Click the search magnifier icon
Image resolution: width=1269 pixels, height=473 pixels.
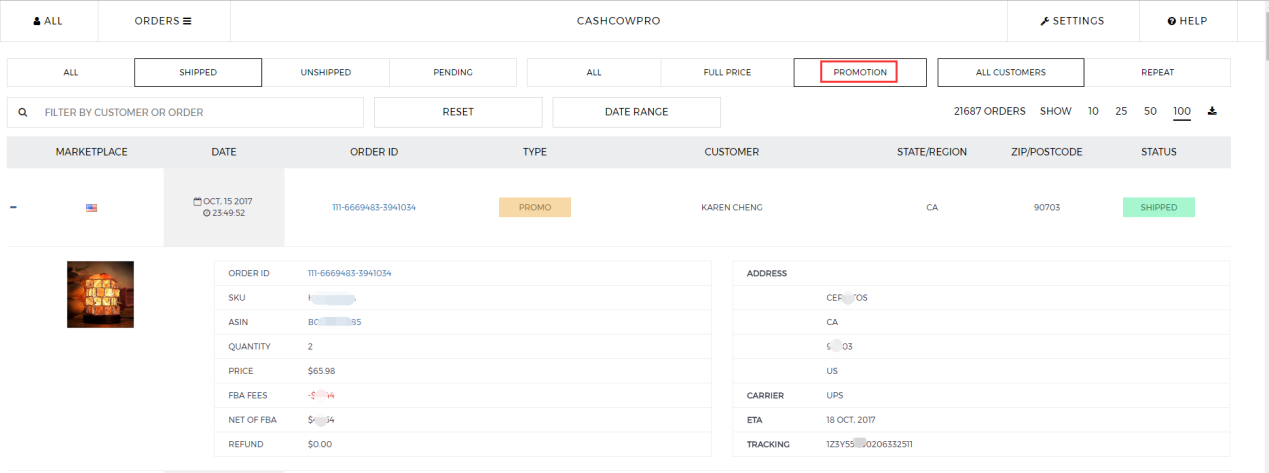tap(23, 113)
